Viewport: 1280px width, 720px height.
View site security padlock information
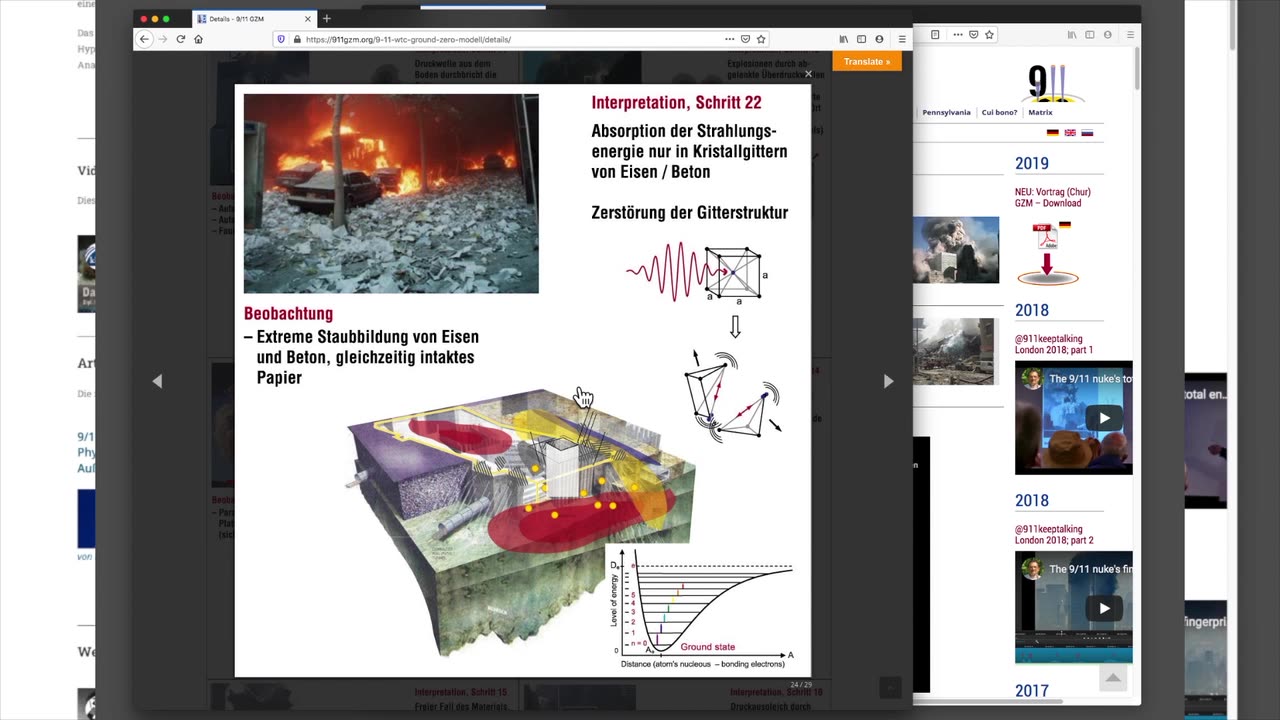(297, 39)
